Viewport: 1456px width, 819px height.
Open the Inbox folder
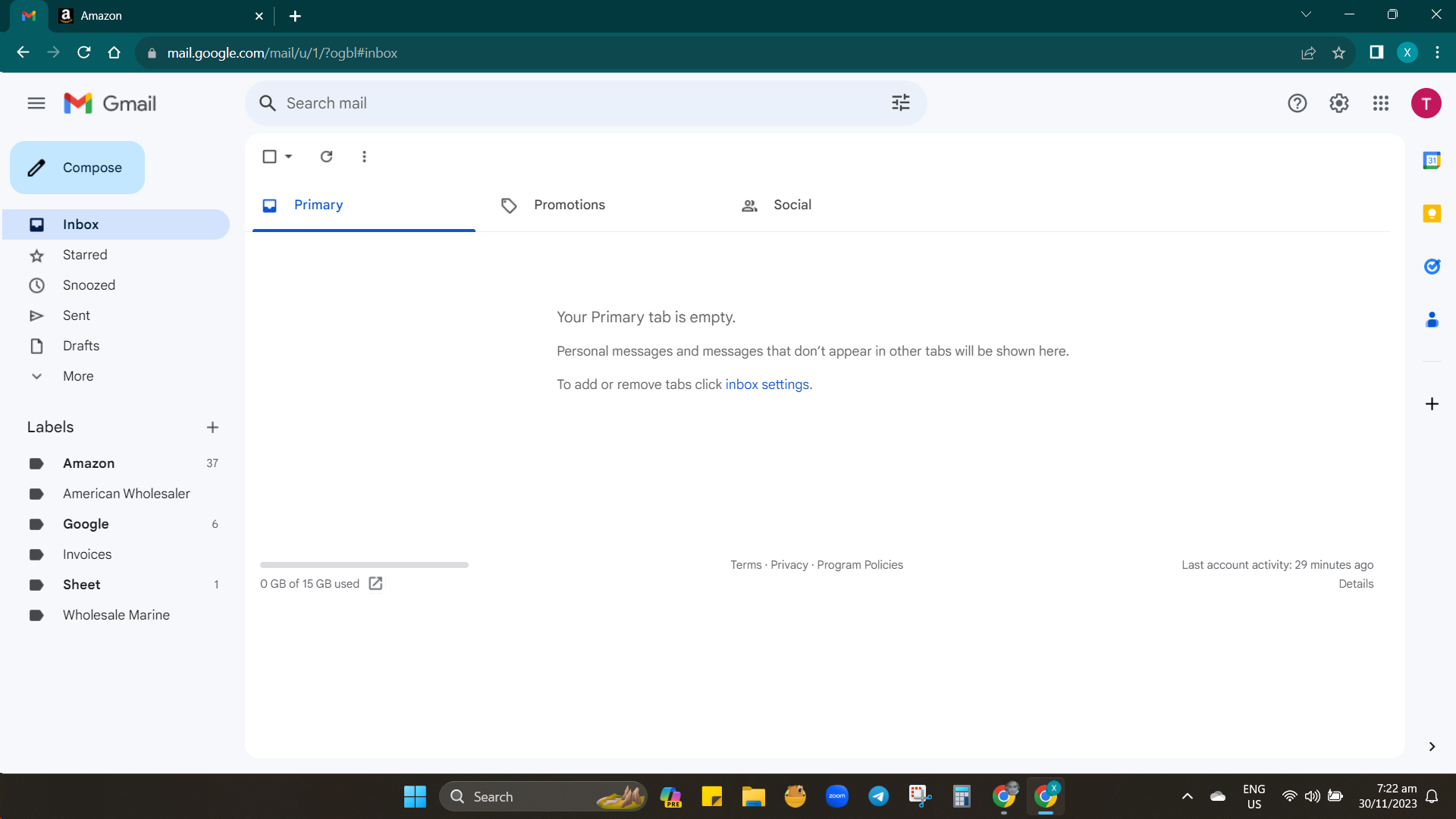[116, 224]
